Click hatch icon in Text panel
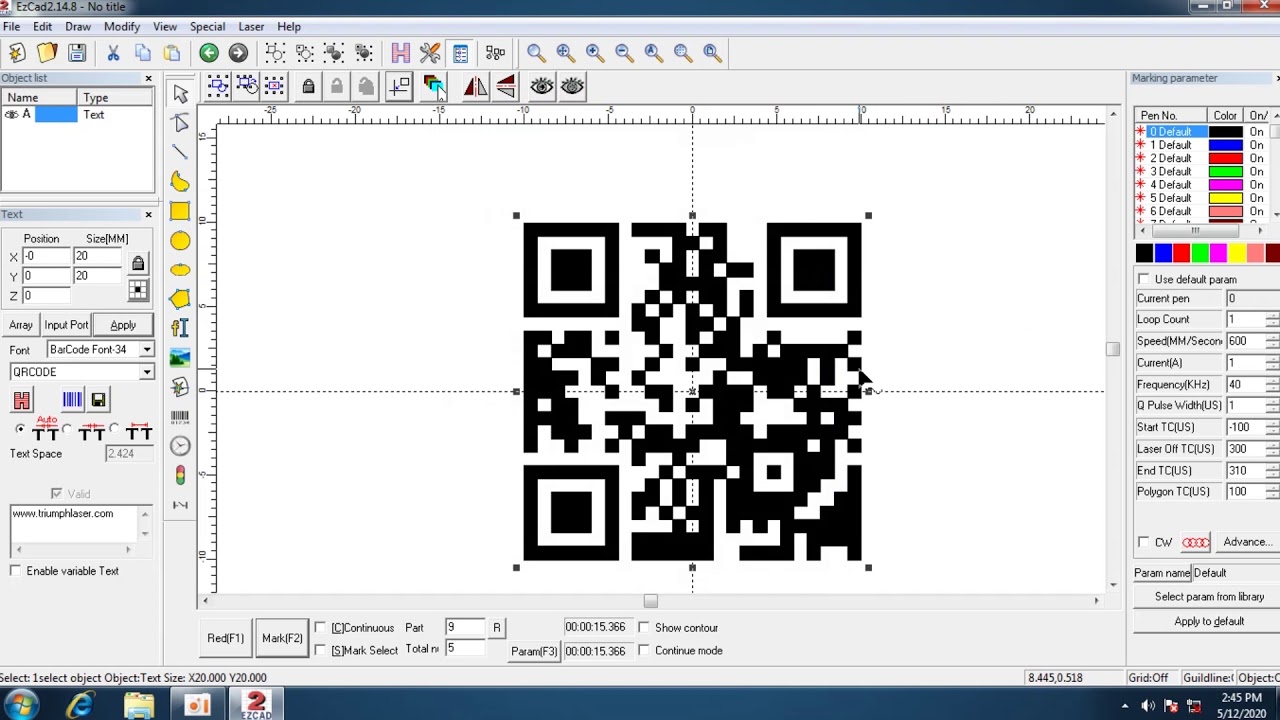The width and height of the screenshot is (1280, 720). 22,400
